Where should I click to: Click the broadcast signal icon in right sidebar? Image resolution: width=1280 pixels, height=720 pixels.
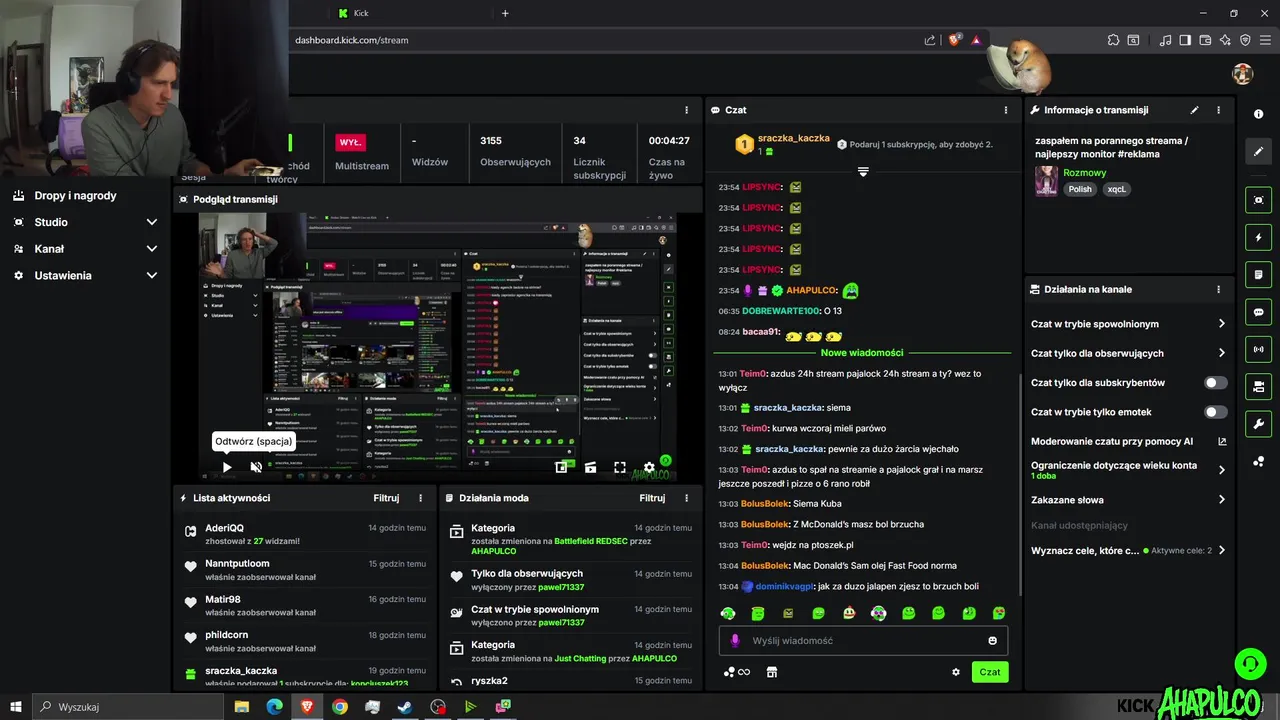pos(1259,349)
